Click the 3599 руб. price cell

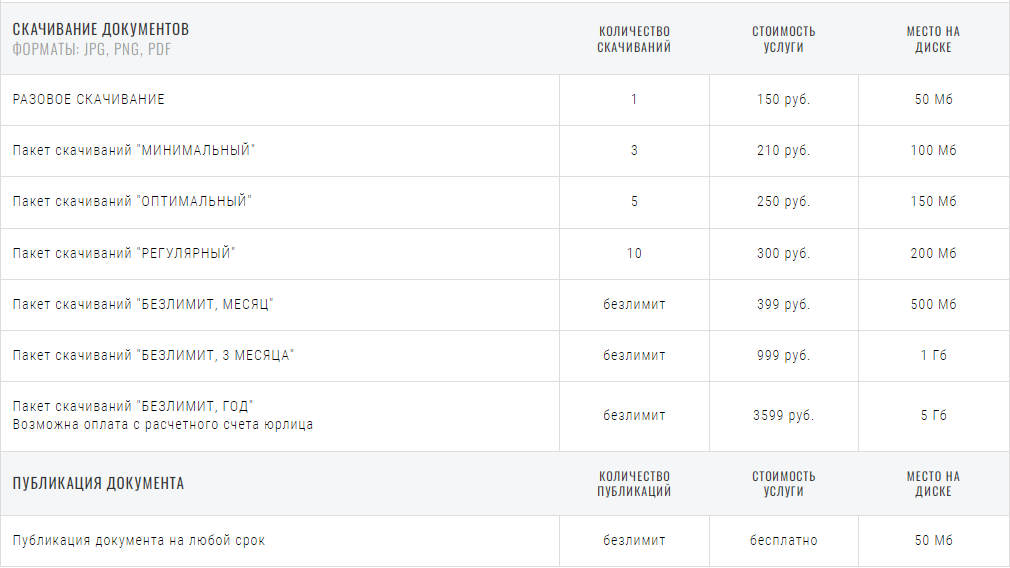click(783, 416)
